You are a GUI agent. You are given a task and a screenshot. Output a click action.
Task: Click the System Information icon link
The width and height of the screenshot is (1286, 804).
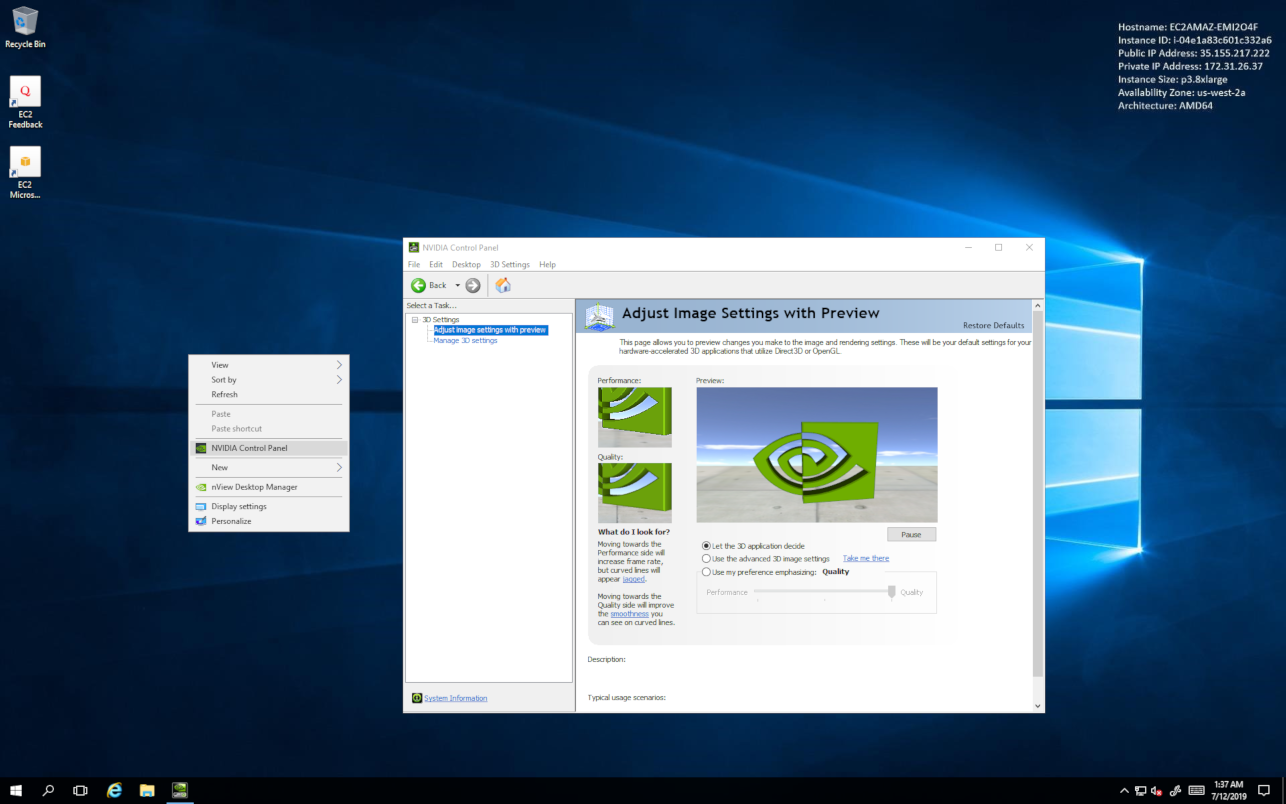click(418, 697)
